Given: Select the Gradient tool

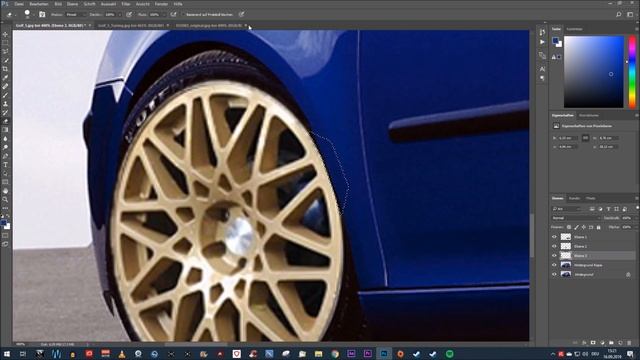Looking at the screenshot, I should pyautogui.click(x=5, y=130).
